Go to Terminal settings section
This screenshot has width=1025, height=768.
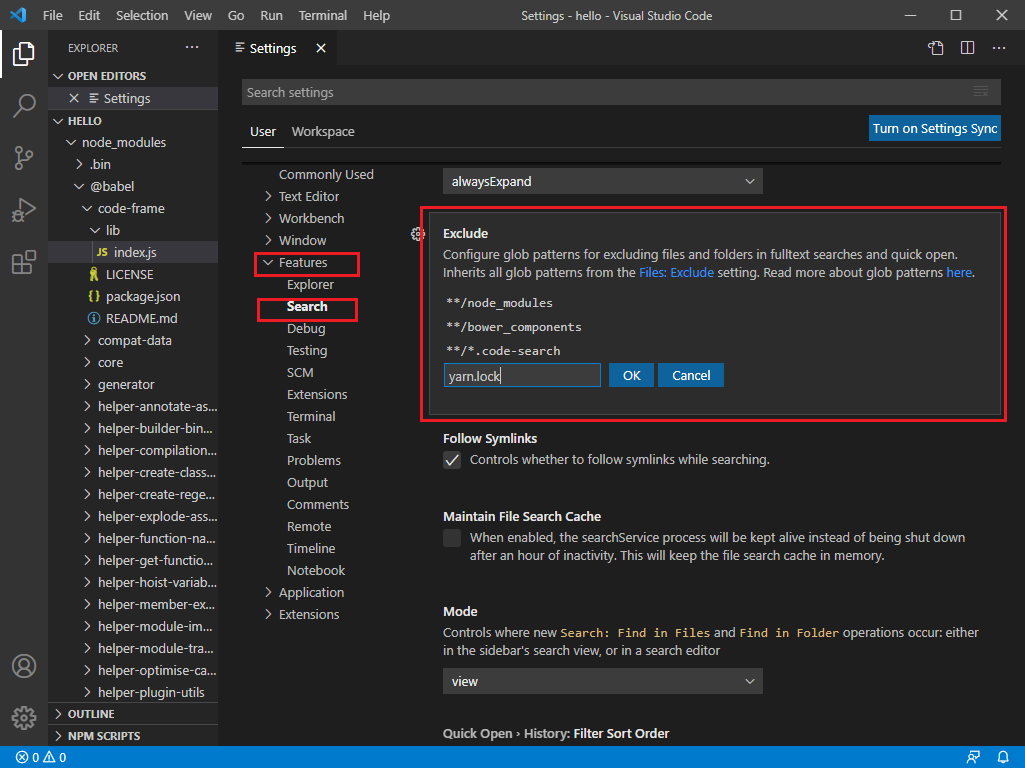click(311, 416)
